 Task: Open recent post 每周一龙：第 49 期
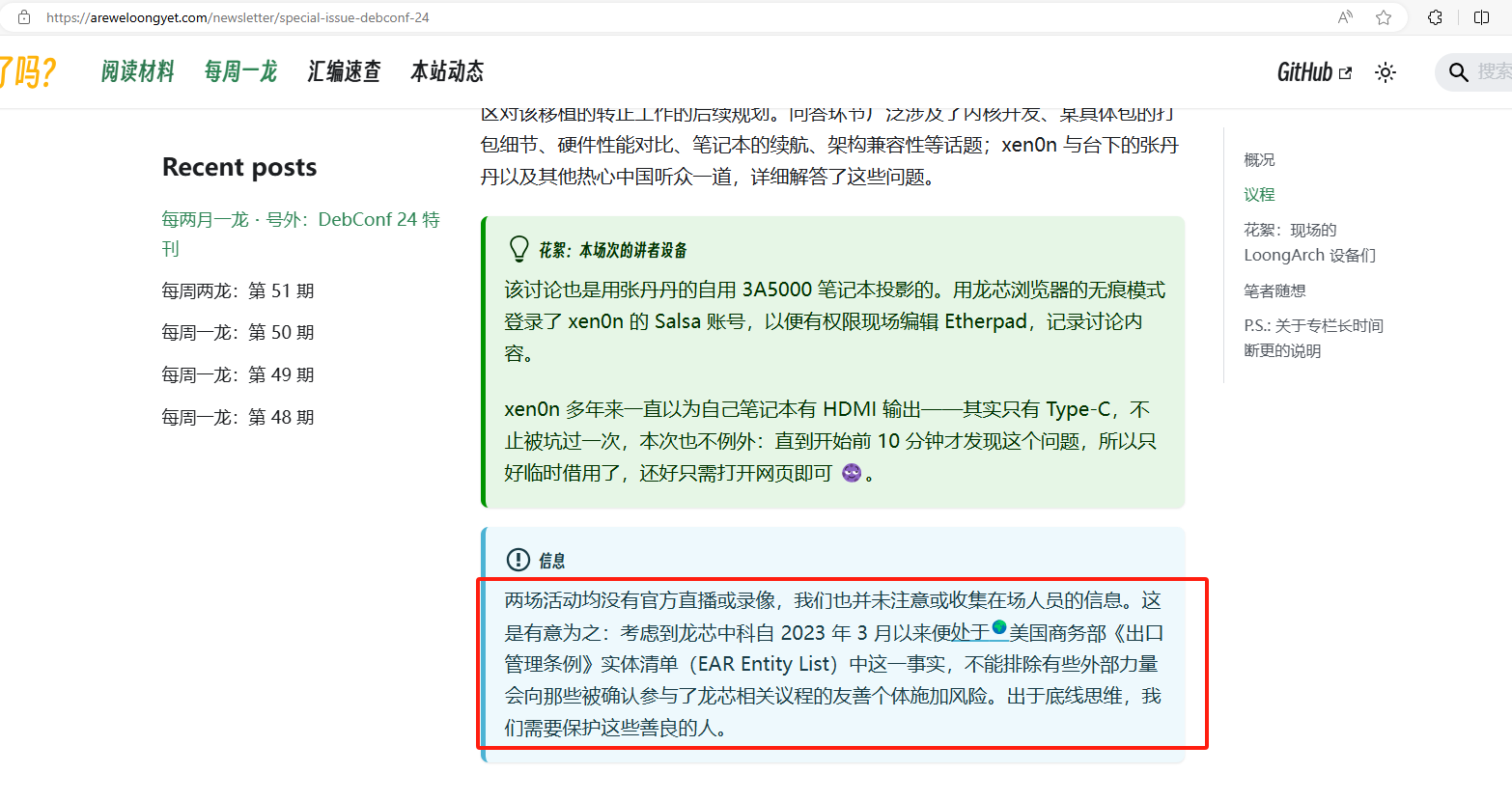[238, 375]
